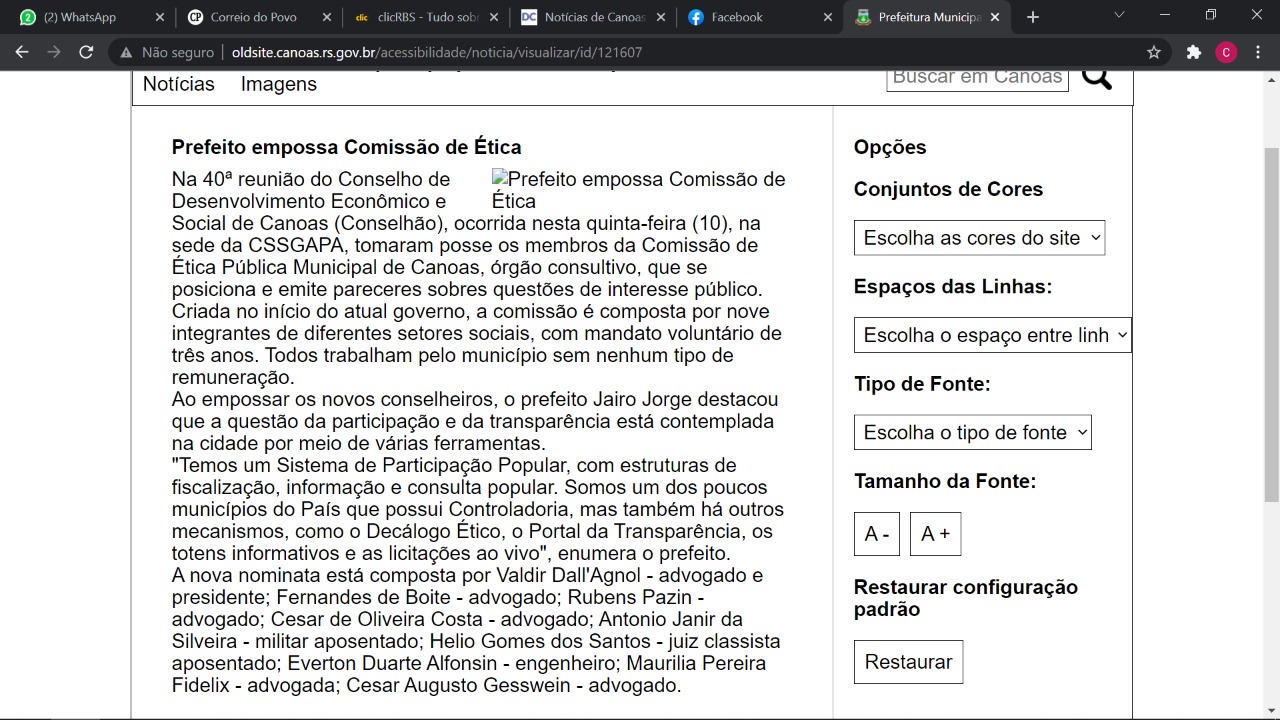Close the Prefeitura Municipal tab
The image size is (1280, 720).
994,17
